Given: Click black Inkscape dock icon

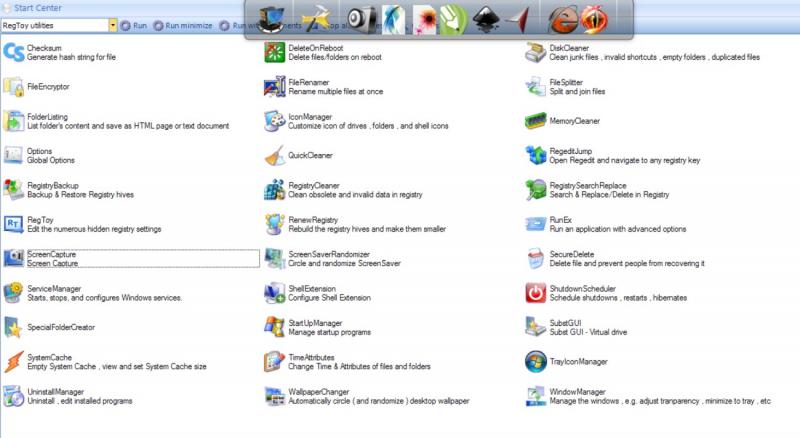Looking at the screenshot, I should pyautogui.click(x=486, y=19).
